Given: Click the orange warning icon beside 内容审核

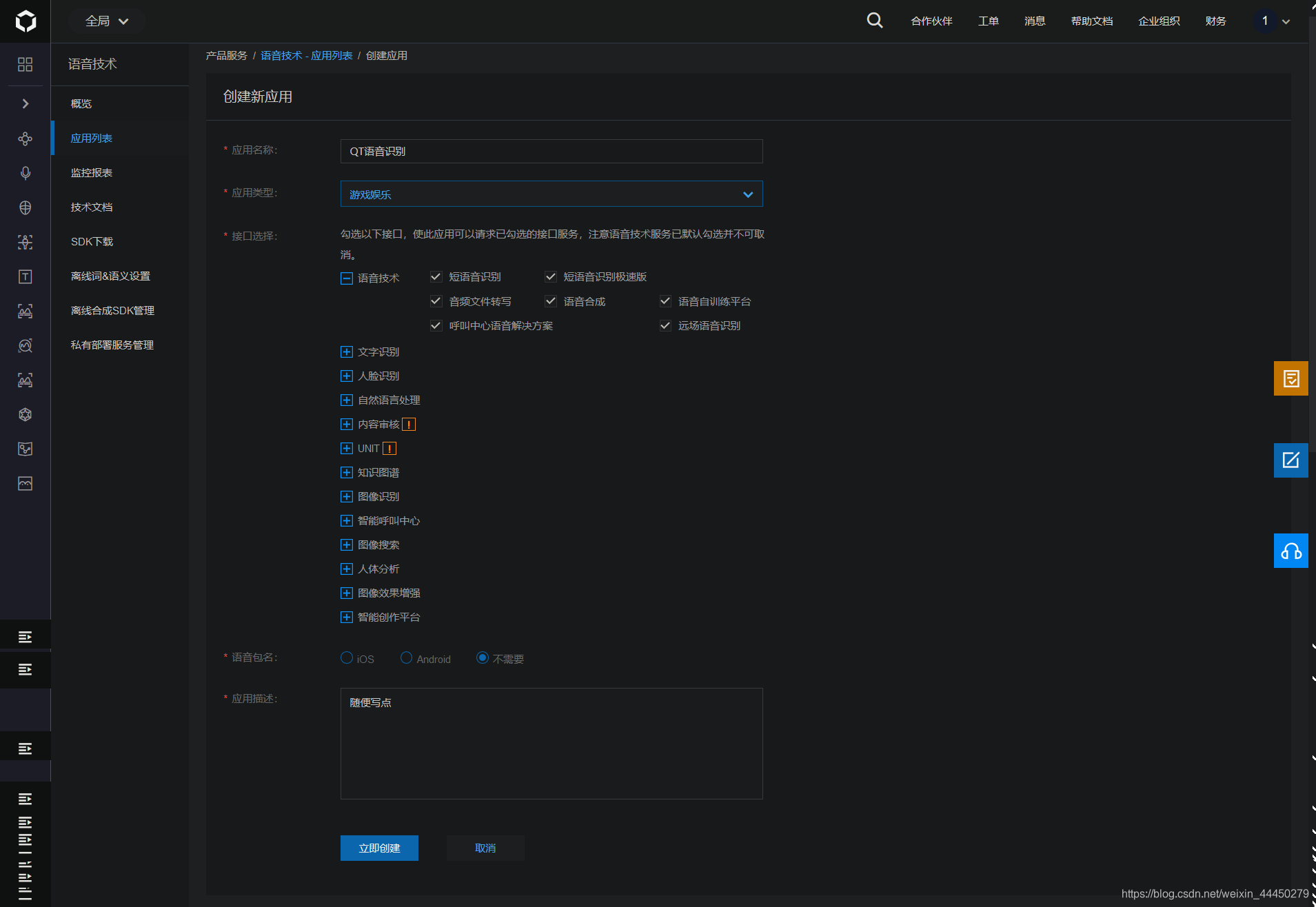Looking at the screenshot, I should pyautogui.click(x=409, y=425).
